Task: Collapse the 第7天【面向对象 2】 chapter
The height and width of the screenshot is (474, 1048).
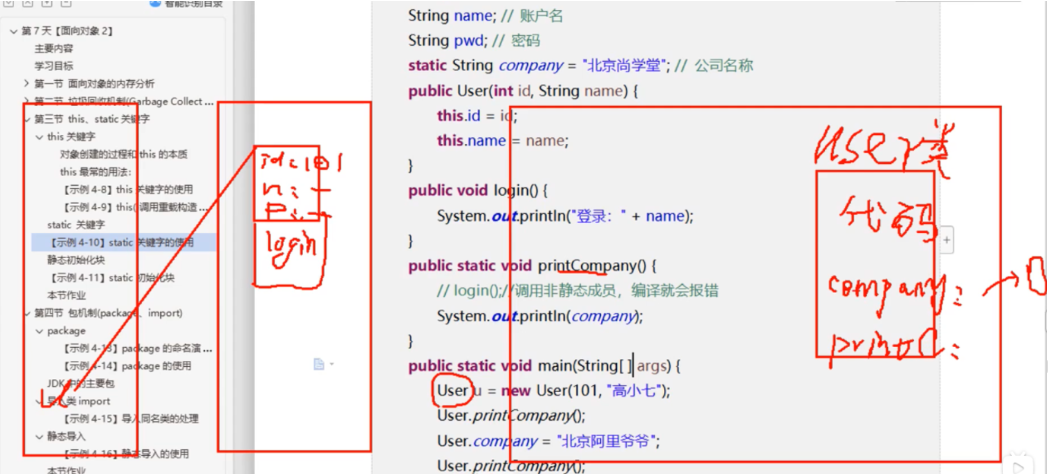Action: point(14,31)
